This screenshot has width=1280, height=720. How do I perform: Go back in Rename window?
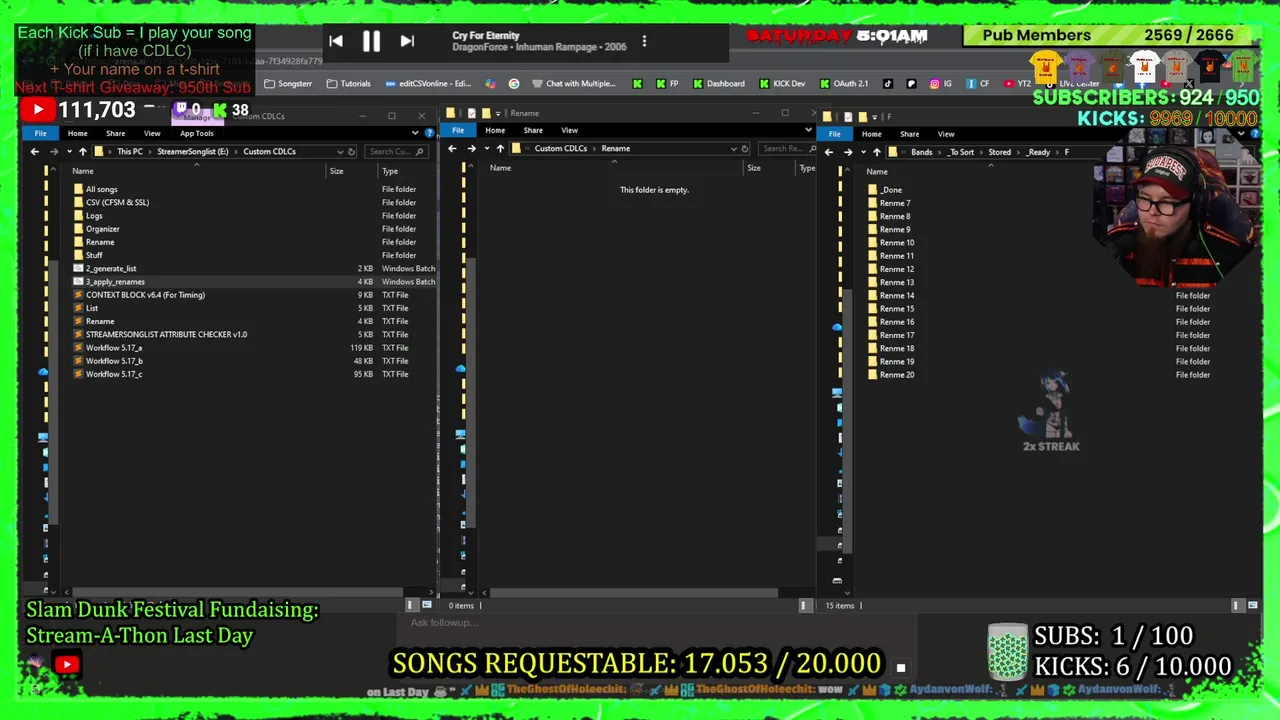point(452,148)
